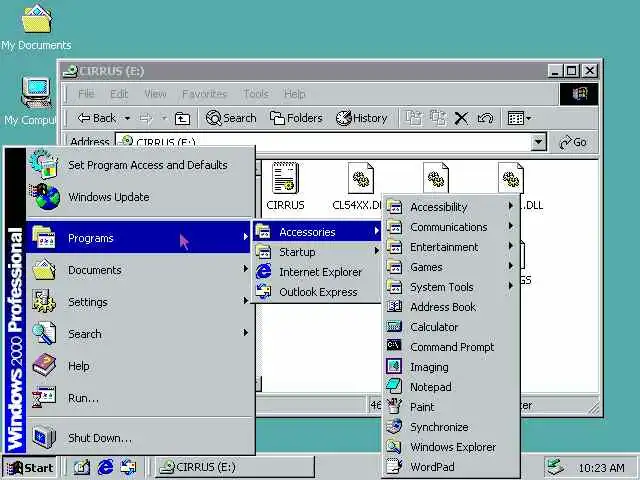The width and height of the screenshot is (640, 480).
Task: Click the Calculator icon in Accessories
Action: [x=394, y=326]
